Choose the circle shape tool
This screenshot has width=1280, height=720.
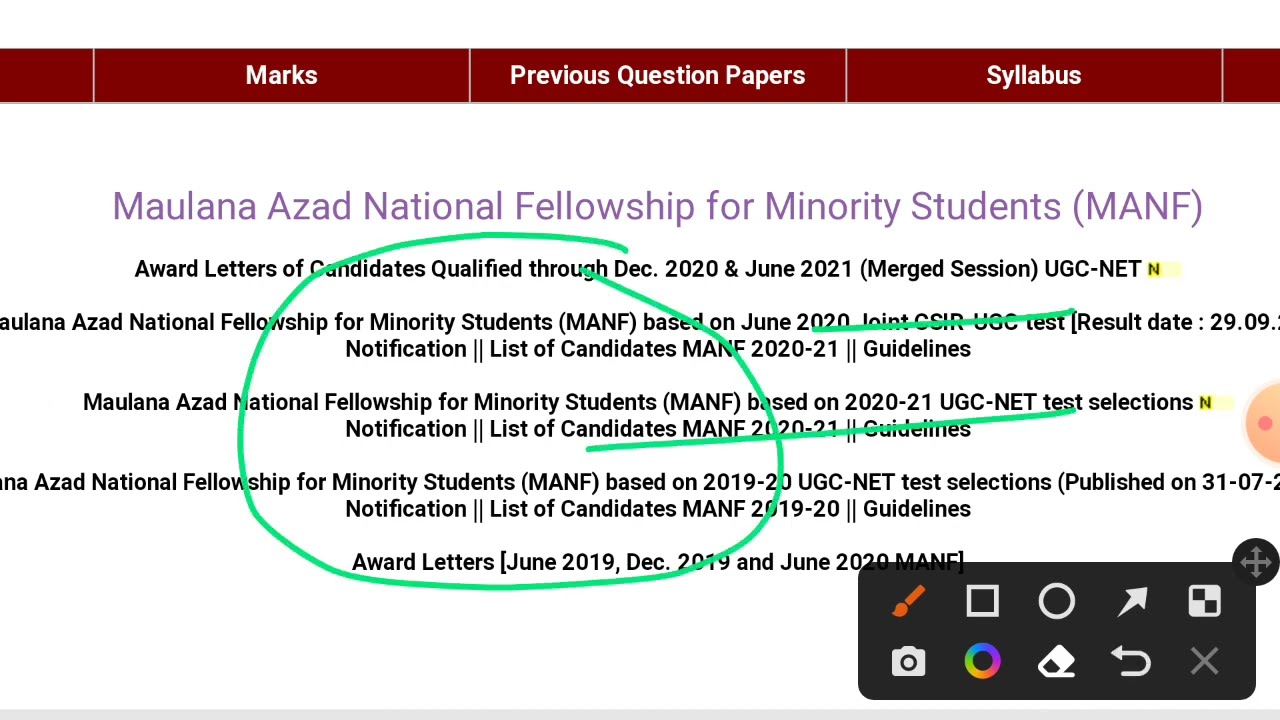click(1057, 602)
